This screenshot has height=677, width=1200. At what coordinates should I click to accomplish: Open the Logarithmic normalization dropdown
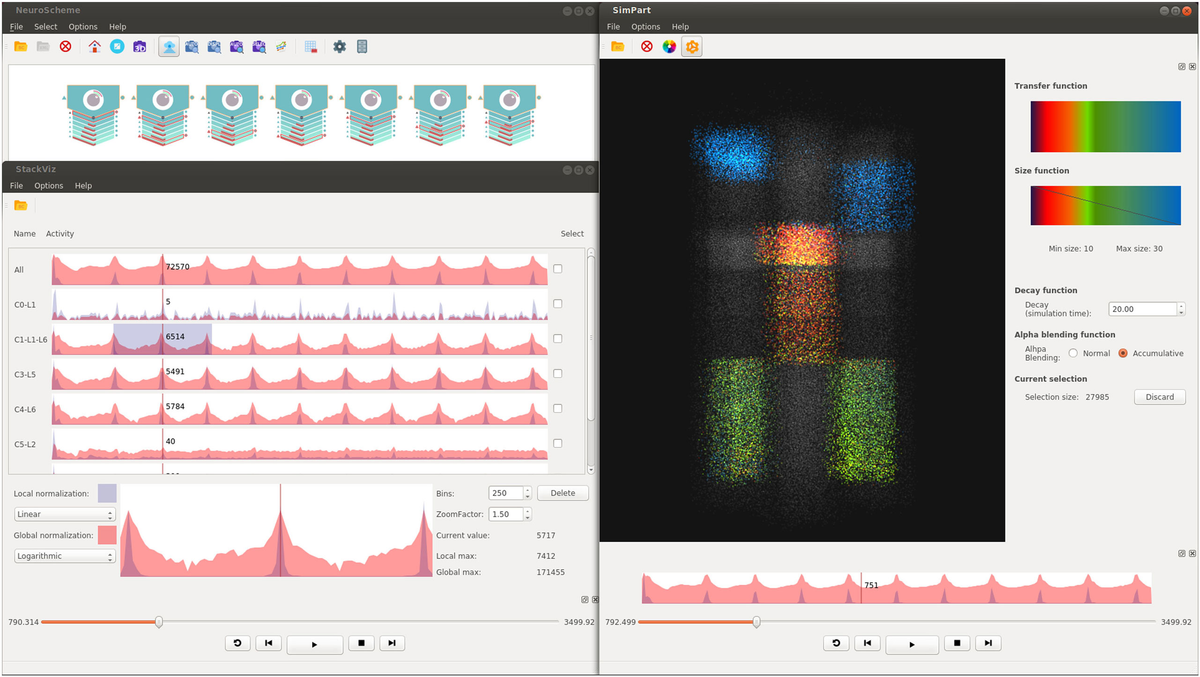coord(64,555)
